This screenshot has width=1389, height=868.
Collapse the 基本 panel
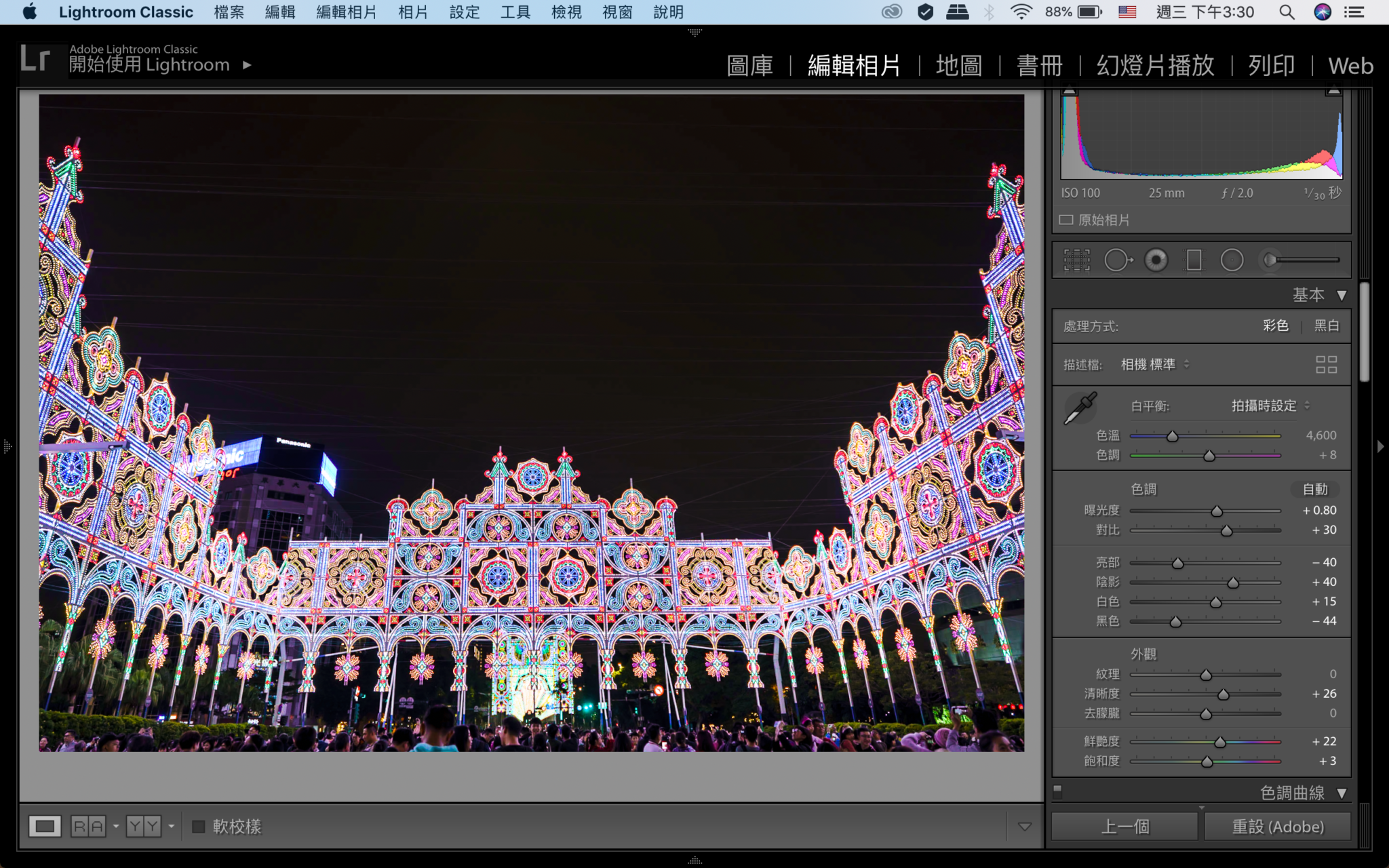pos(1341,295)
